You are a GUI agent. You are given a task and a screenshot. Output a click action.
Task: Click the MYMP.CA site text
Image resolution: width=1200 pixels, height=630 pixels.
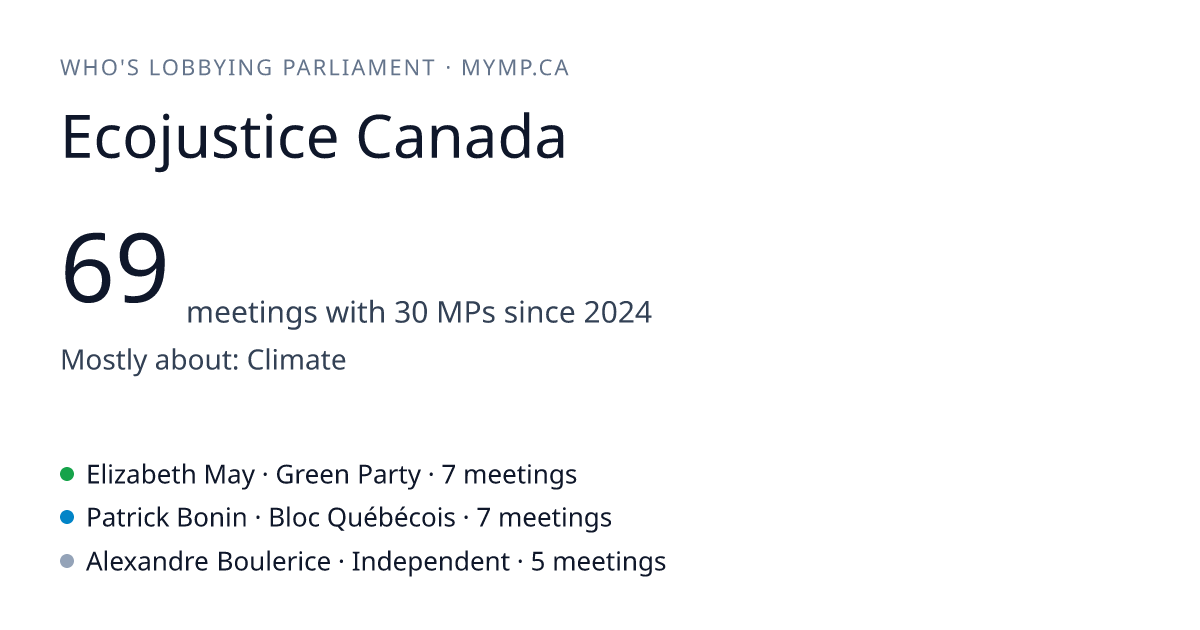[515, 68]
